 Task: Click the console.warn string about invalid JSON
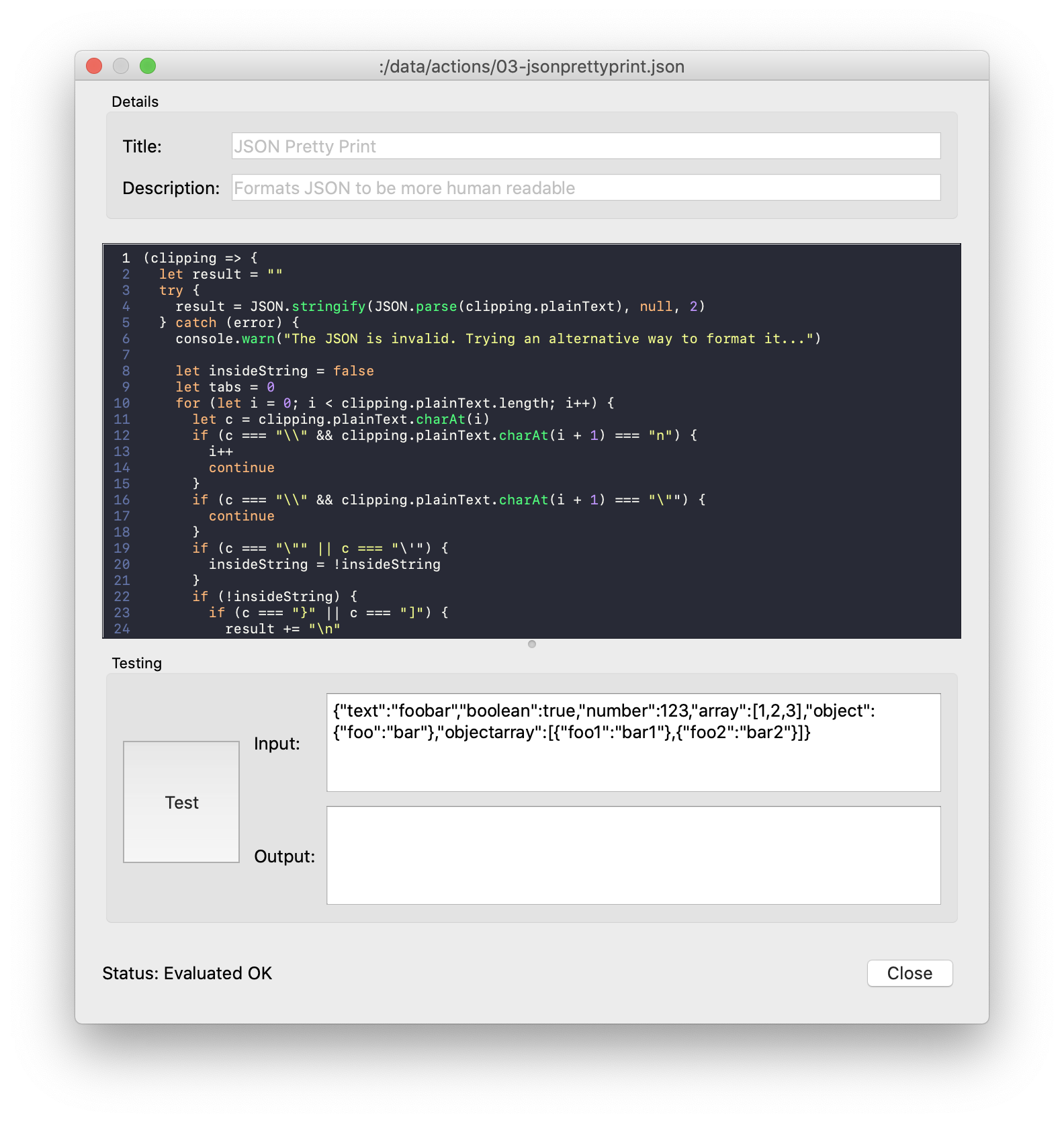(x=549, y=339)
